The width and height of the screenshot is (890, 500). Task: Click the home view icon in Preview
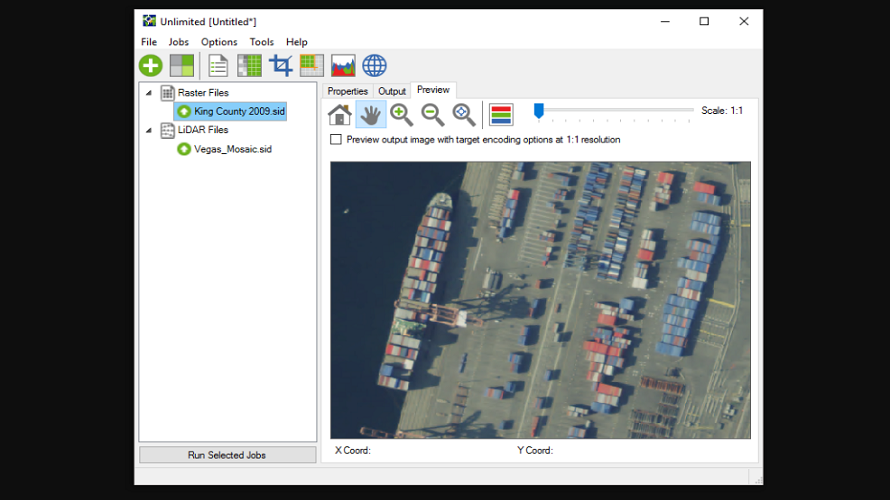(340, 115)
